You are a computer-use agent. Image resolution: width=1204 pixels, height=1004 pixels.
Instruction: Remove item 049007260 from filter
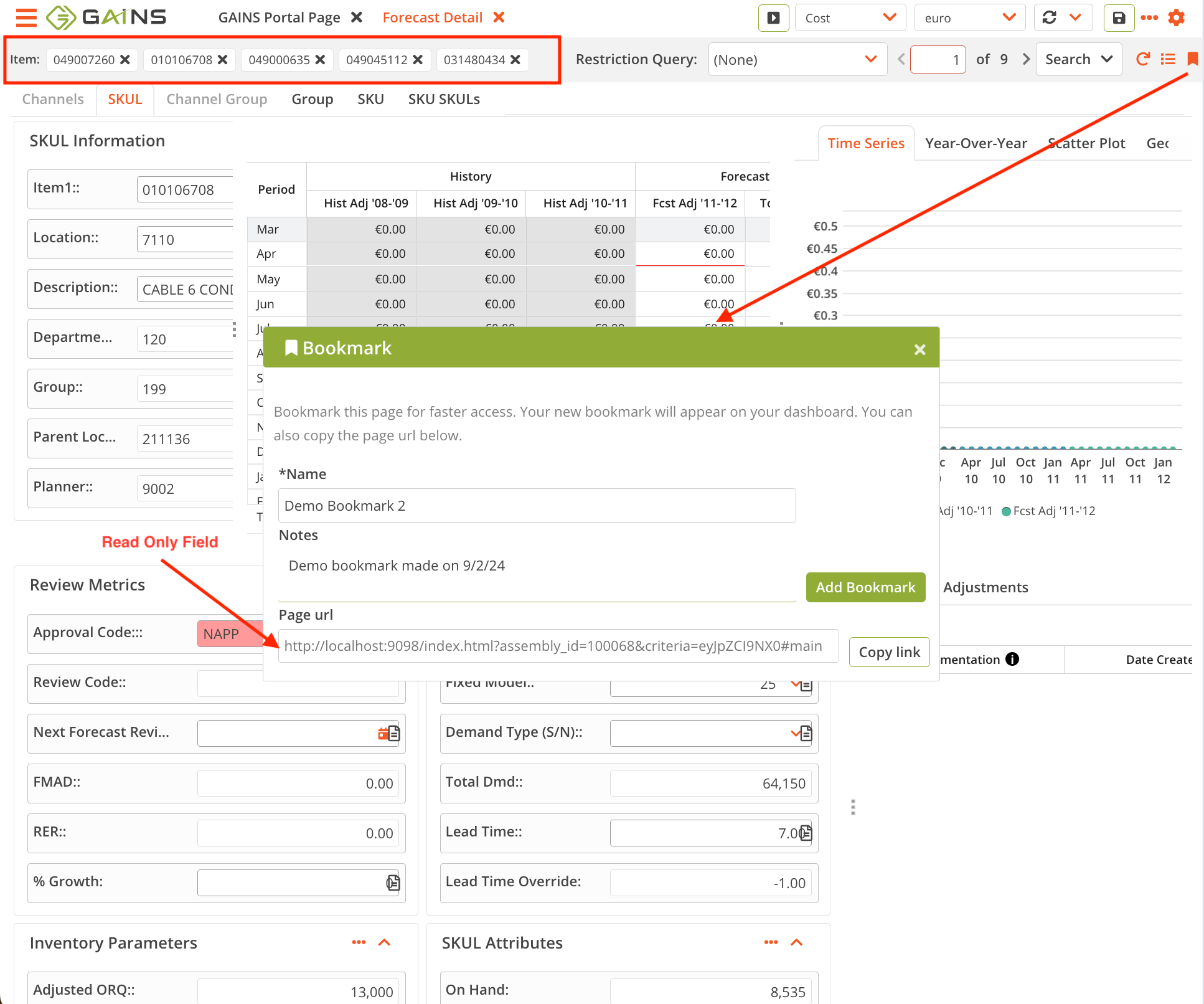125,59
